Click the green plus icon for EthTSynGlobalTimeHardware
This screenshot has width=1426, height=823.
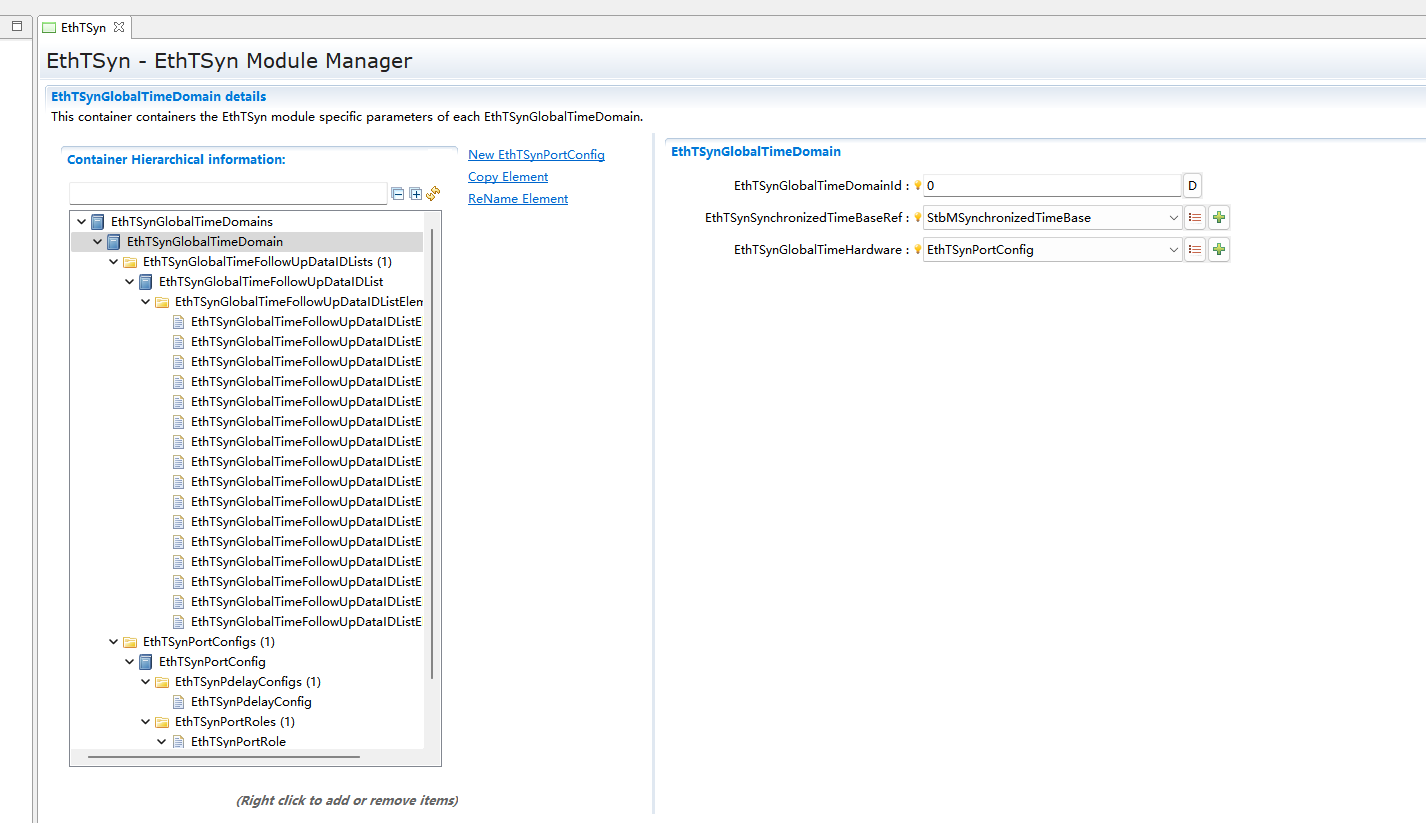(1218, 249)
